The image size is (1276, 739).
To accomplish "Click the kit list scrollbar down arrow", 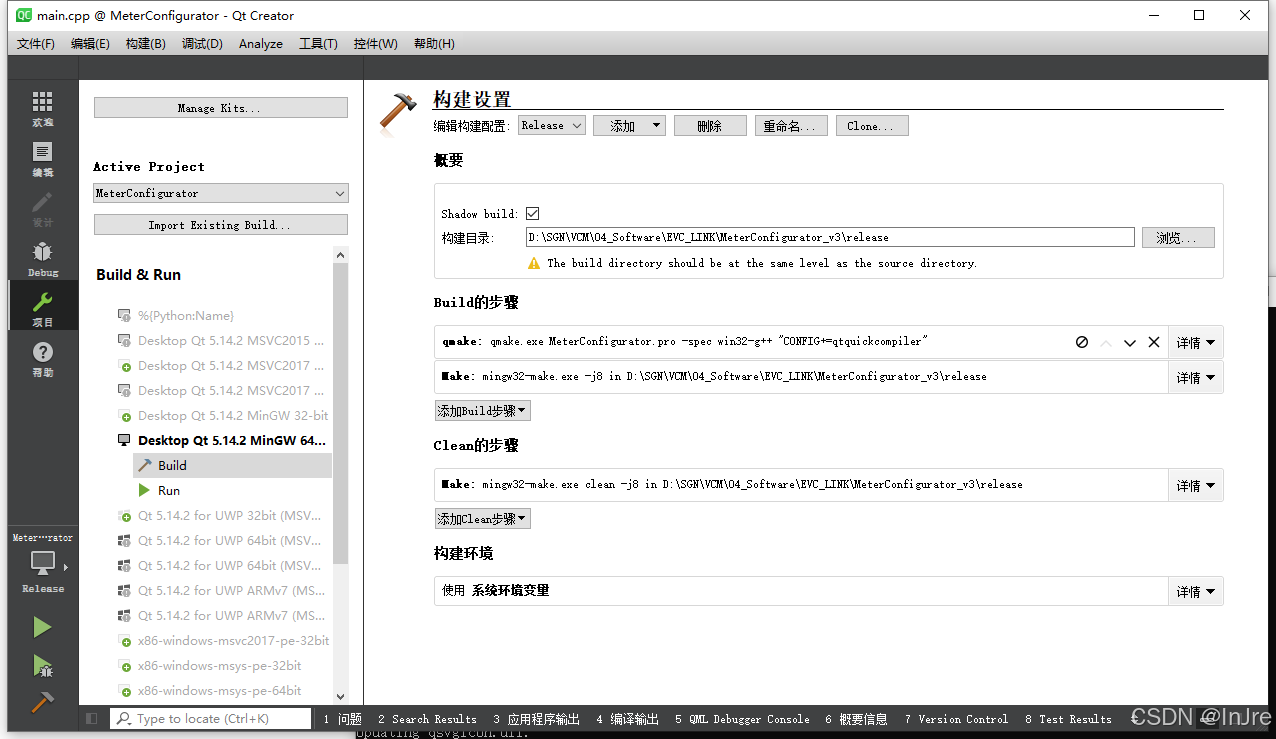I will click(x=340, y=696).
